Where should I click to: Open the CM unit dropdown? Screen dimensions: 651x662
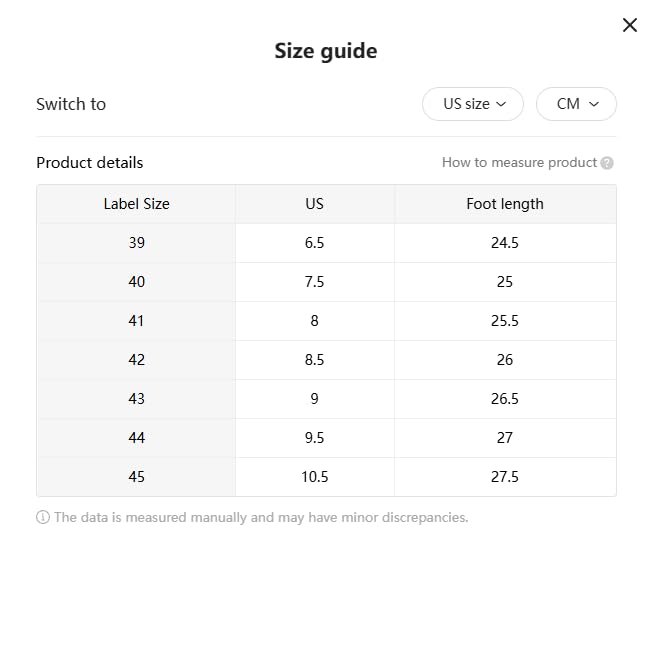click(576, 104)
